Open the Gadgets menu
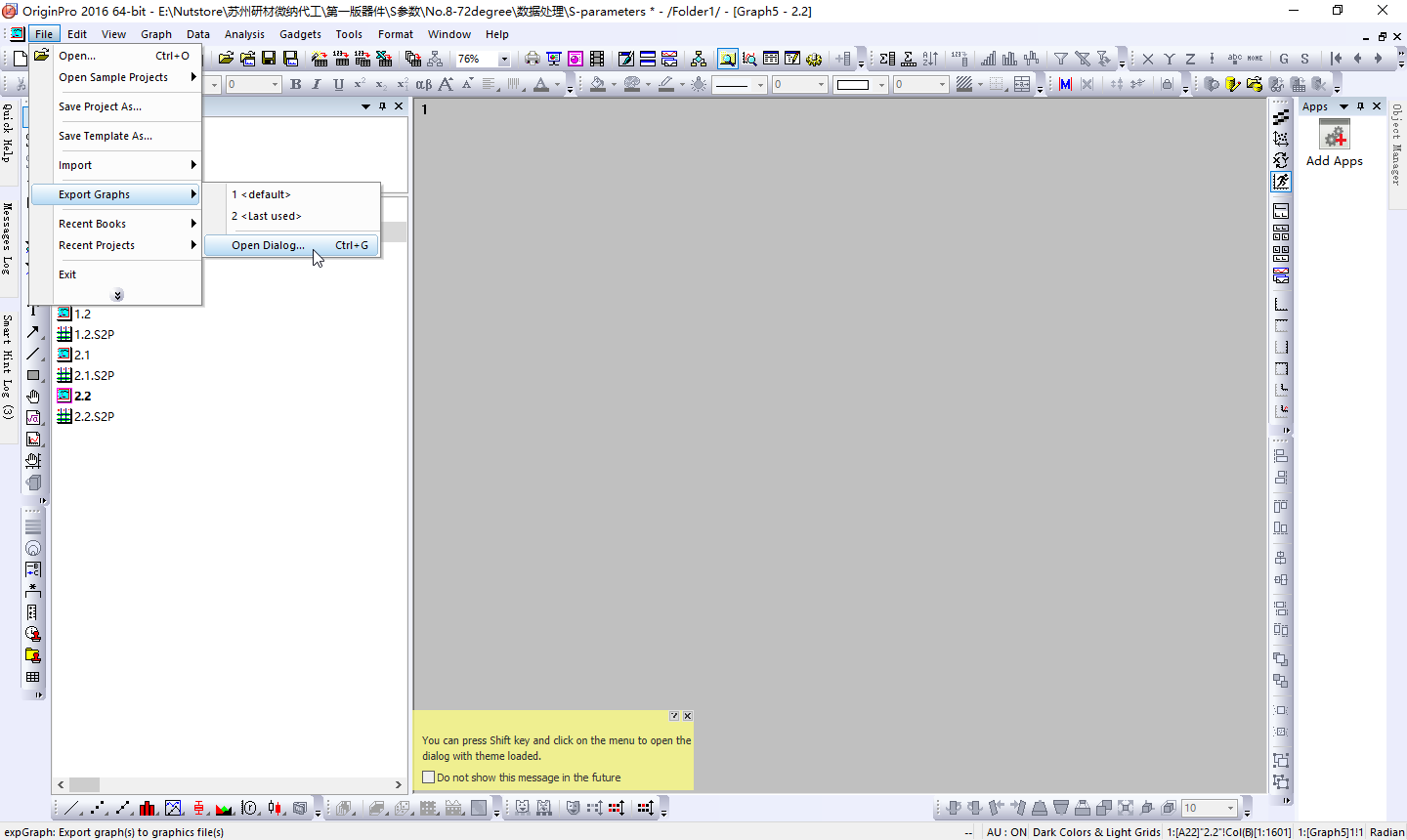This screenshot has height=840, width=1407. pyautogui.click(x=300, y=34)
